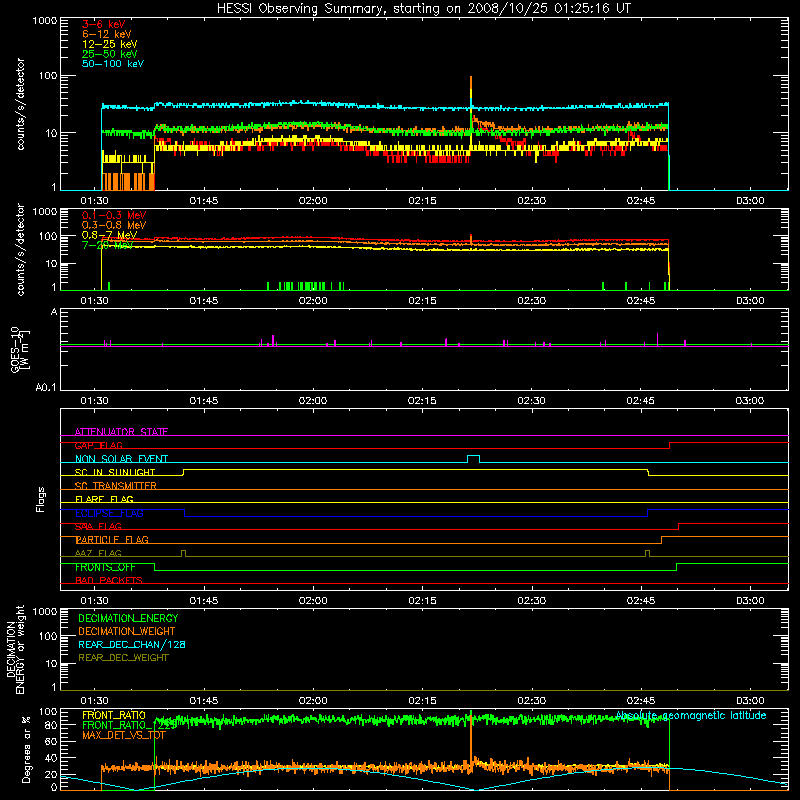Click the red BAD_PACKETS flag label

109,581
